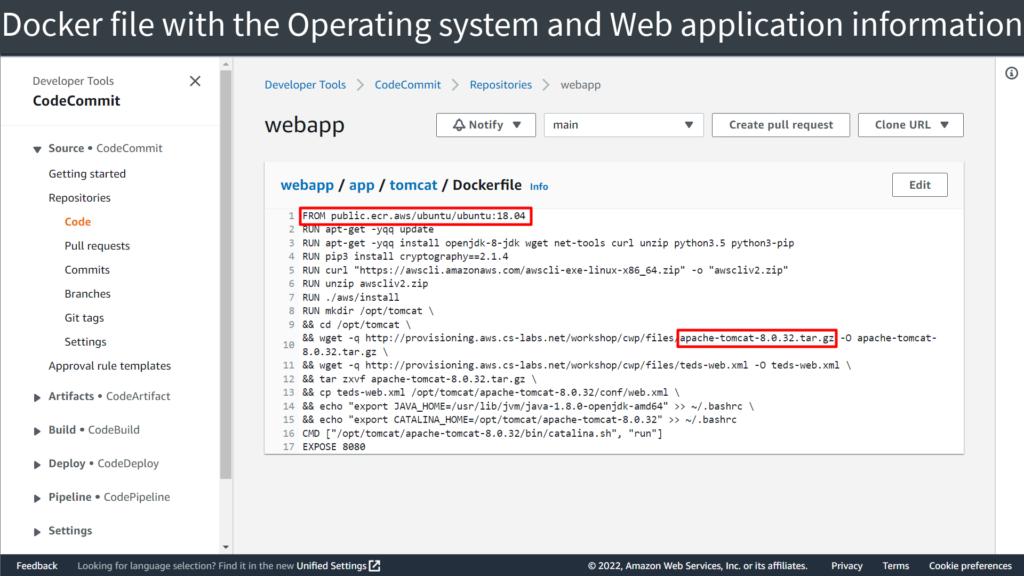
Task: Click the Create pull request button
Action: (780, 125)
